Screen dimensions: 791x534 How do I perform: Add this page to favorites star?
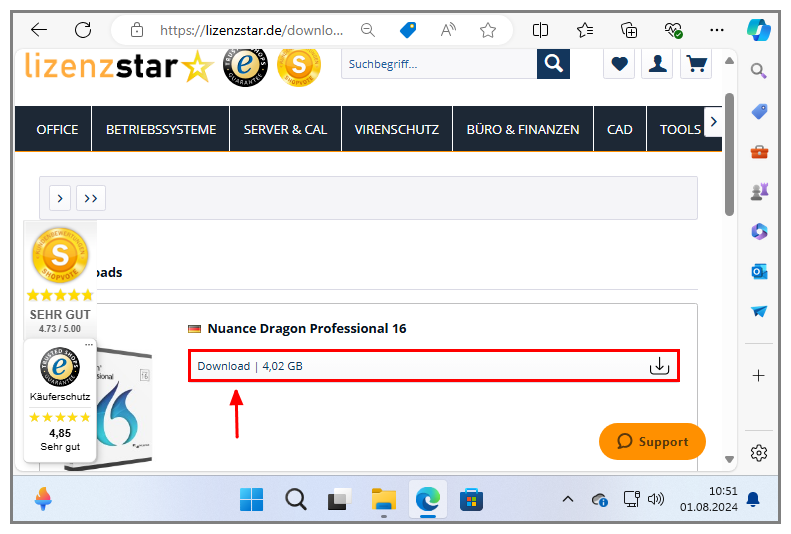pos(488,30)
